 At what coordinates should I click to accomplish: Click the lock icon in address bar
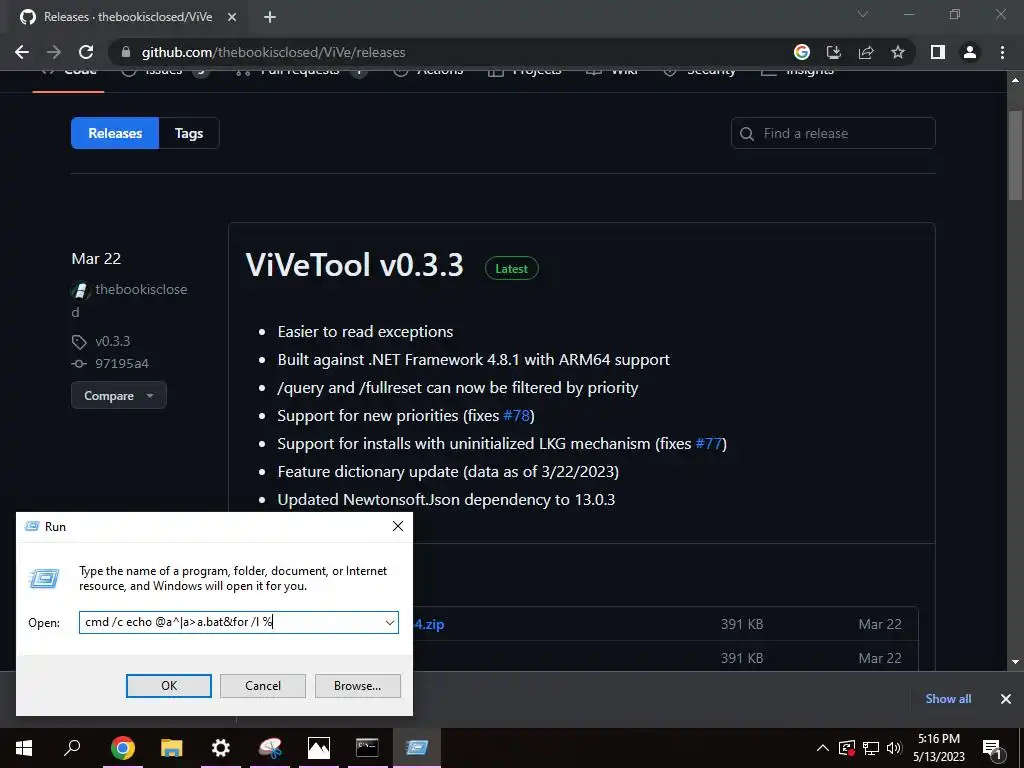pyautogui.click(x=126, y=52)
